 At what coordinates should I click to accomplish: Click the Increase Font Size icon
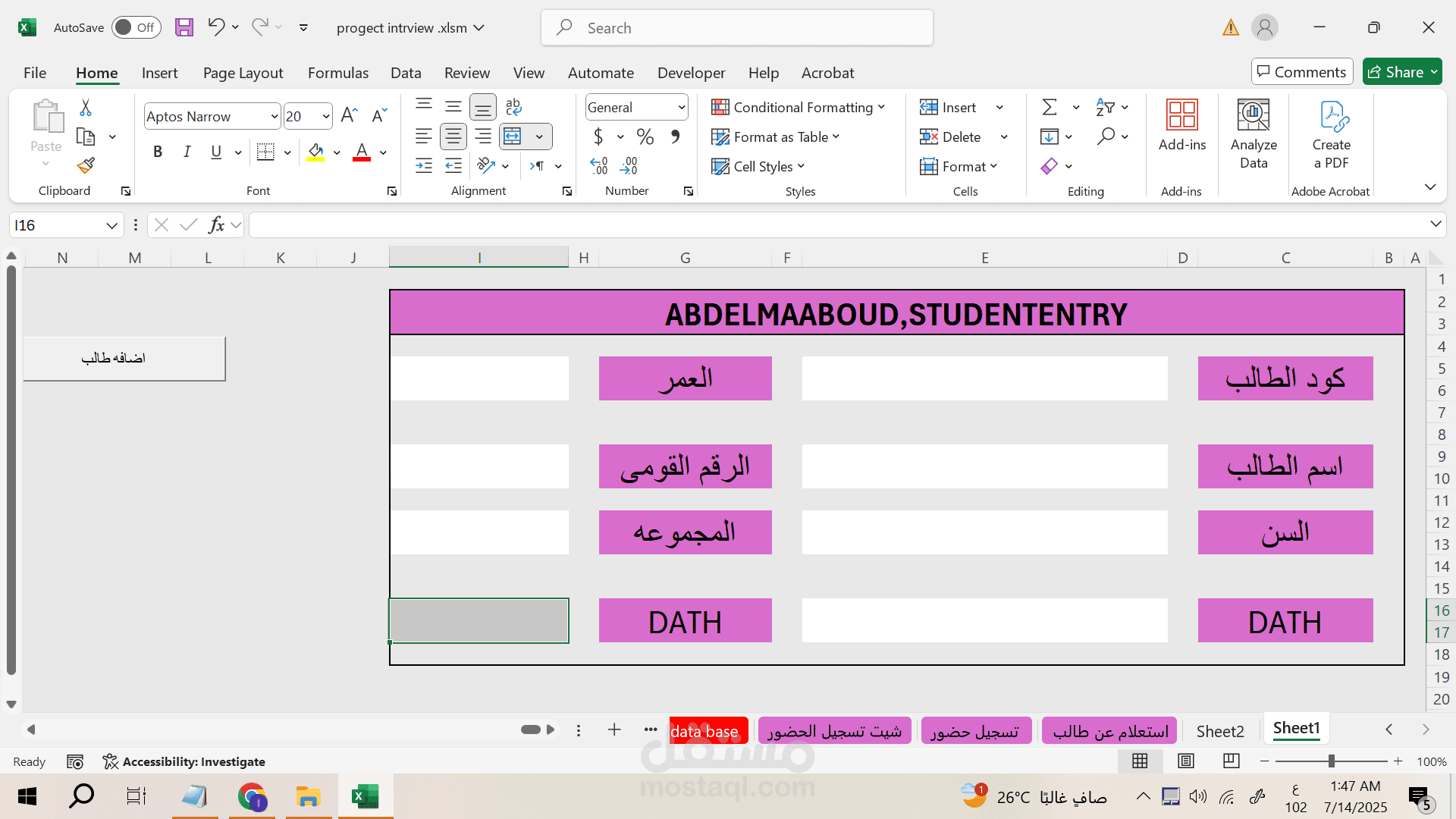tap(349, 115)
